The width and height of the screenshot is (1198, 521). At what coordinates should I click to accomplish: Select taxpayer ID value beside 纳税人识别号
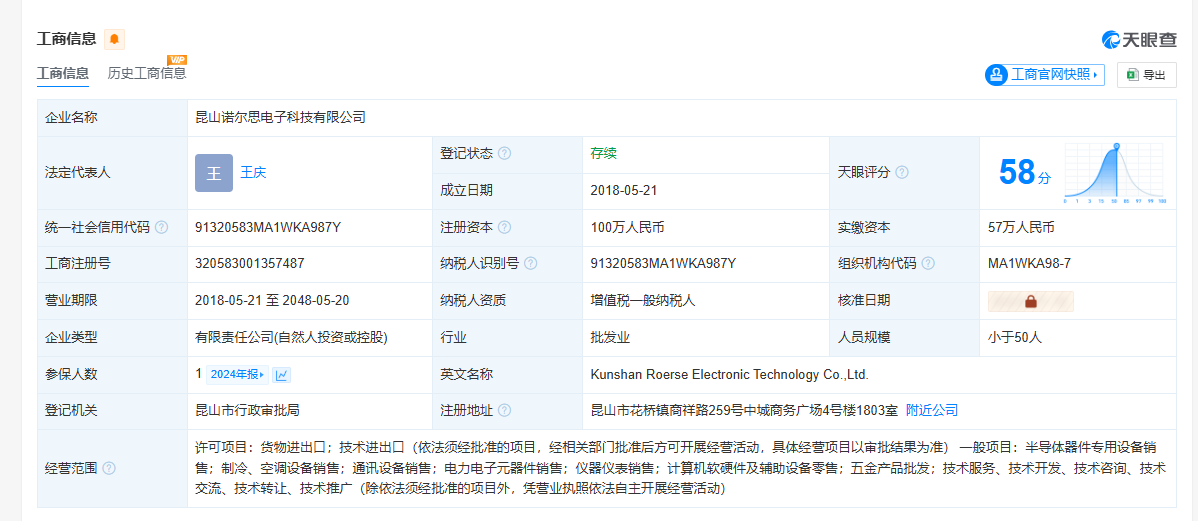pos(663,264)
